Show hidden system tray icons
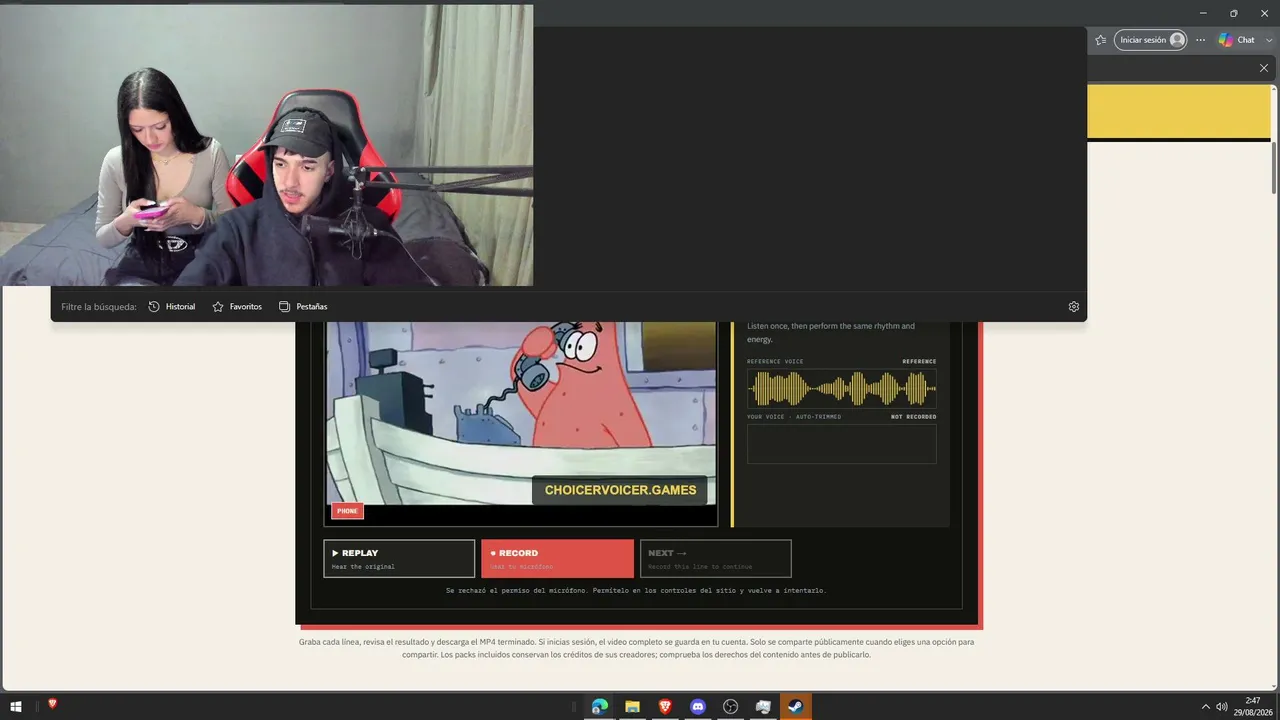This screenshot has width=1280, height=720. 1205,707
